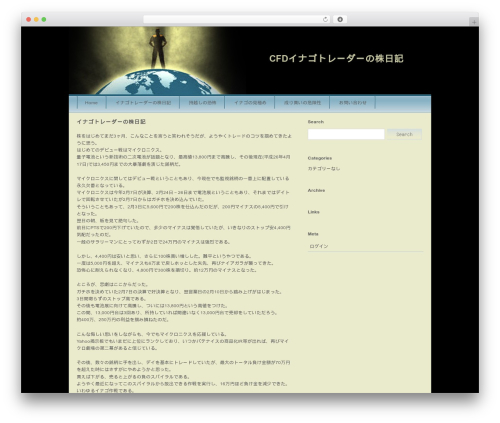
Task: Maximize the window with green button
Action: coord(44,19)
